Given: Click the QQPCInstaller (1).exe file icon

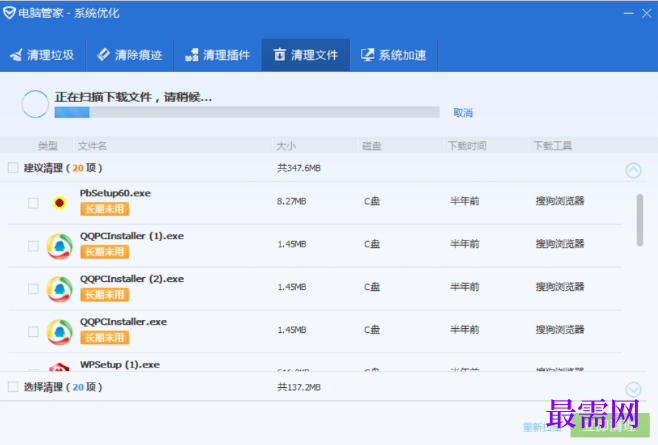Looking at the screenshot, I should point(59,246).
